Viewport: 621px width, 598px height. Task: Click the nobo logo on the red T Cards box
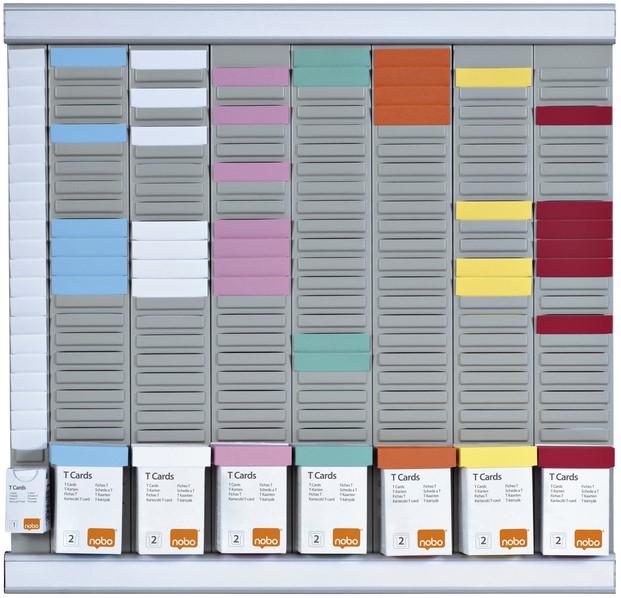tap(588, 538)
